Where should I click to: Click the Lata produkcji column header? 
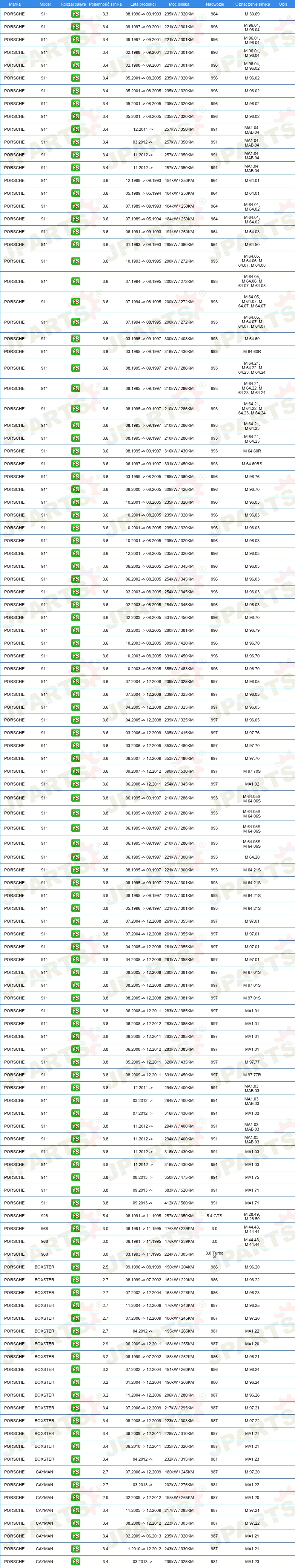coord(143,4)
